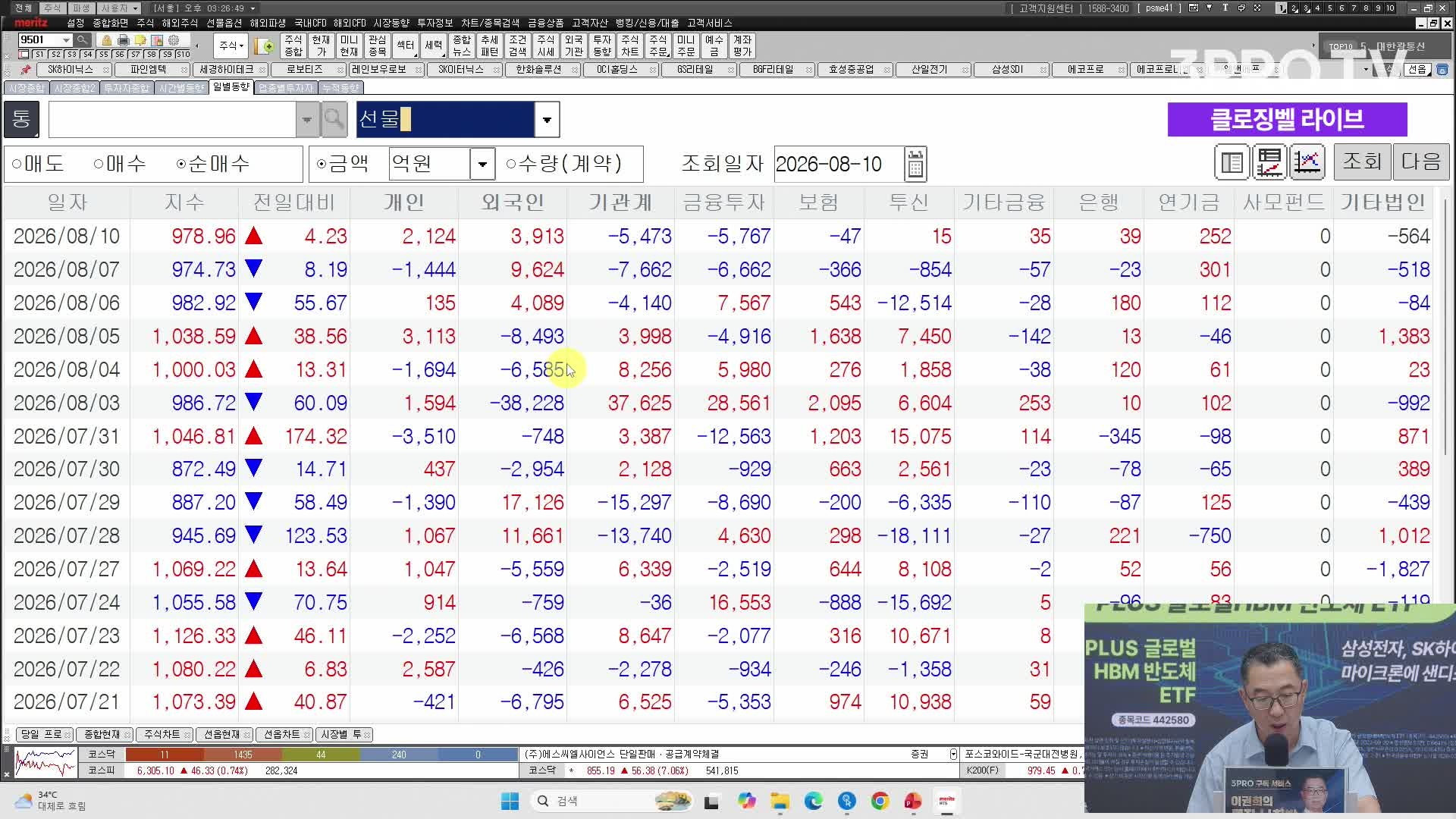Click the document add icon next to 주식 dropdown
This screenshot has width=1456, height=819.
pyautogui.click(x=265, y=46)
